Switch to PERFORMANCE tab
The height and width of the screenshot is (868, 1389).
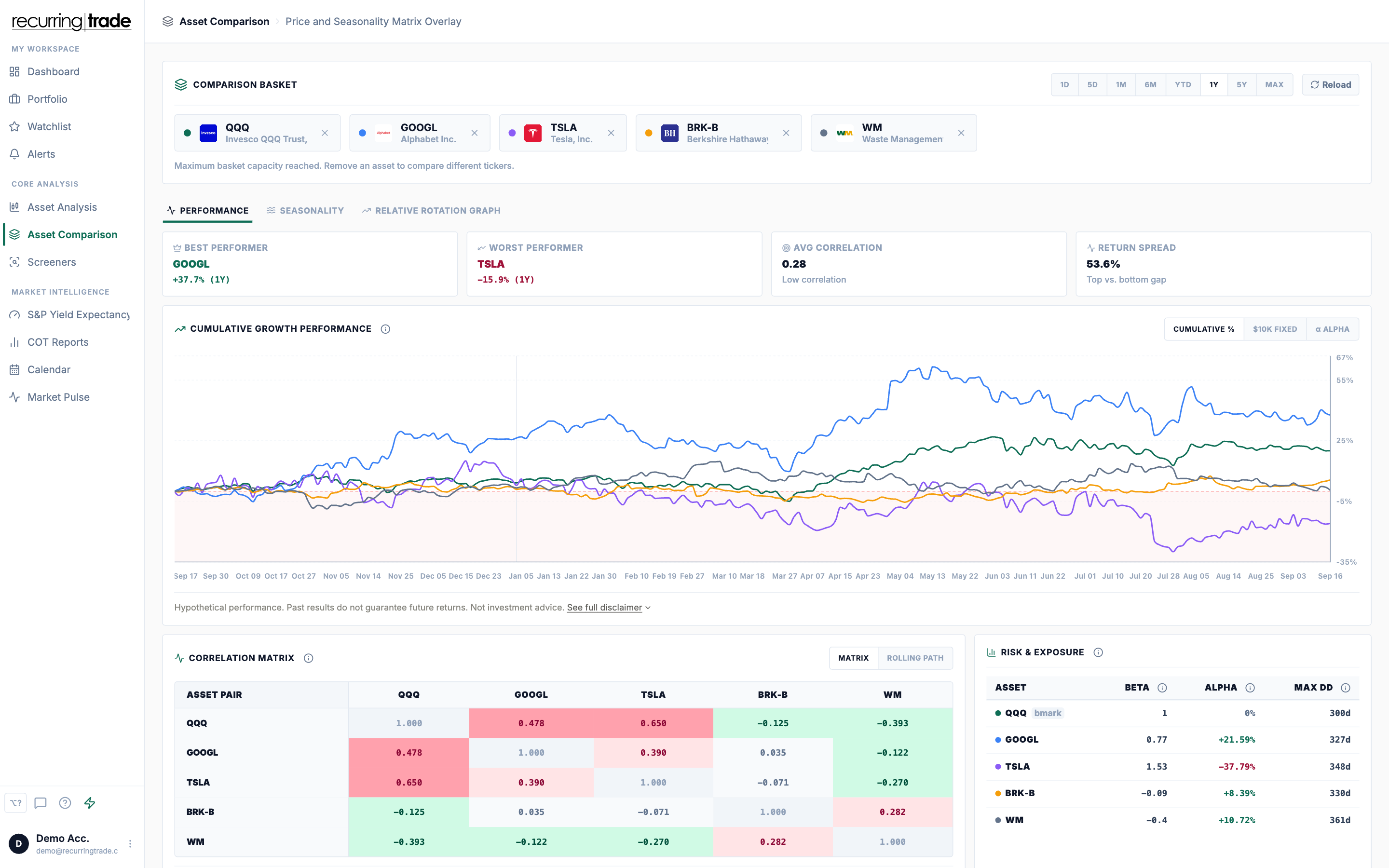(208, 211)
